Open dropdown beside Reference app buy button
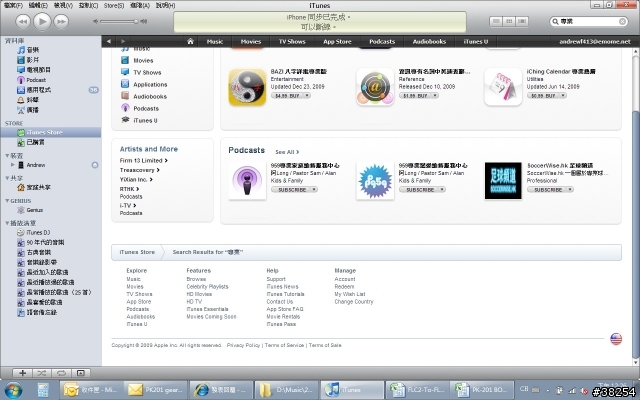 click(436, 96)
